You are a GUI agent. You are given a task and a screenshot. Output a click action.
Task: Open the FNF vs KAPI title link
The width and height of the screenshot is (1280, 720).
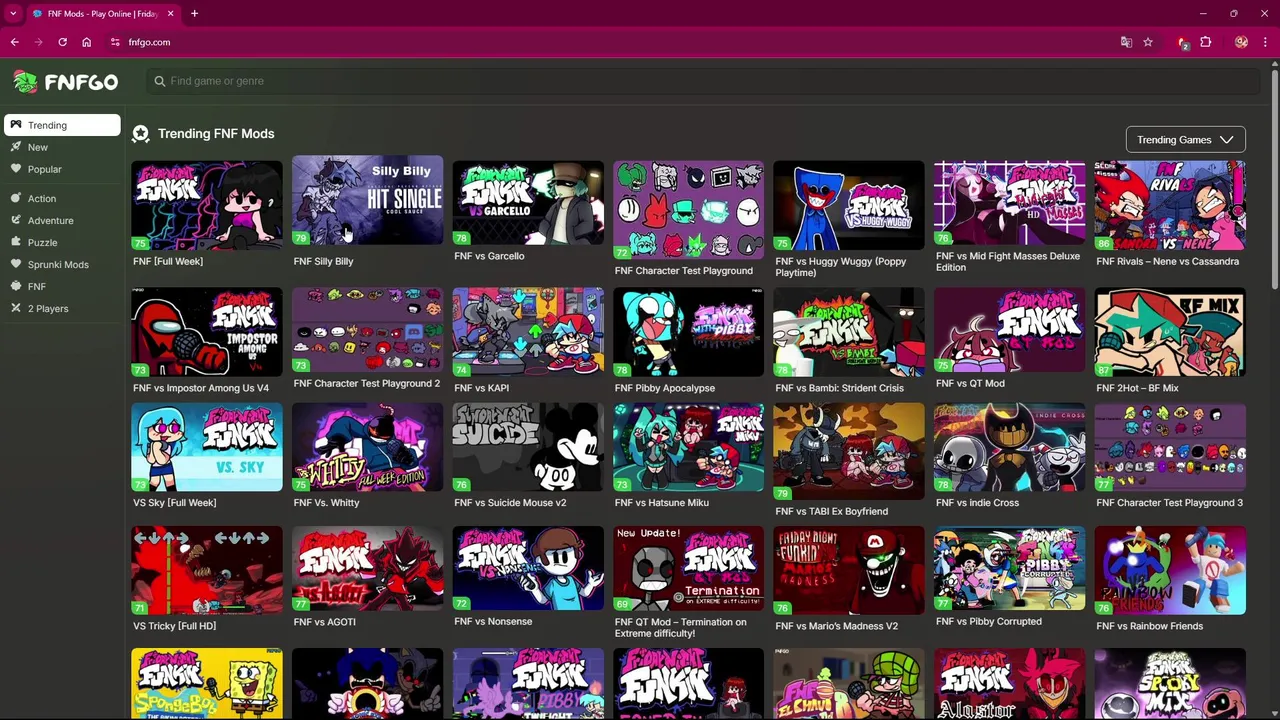(x=481, y=388)
